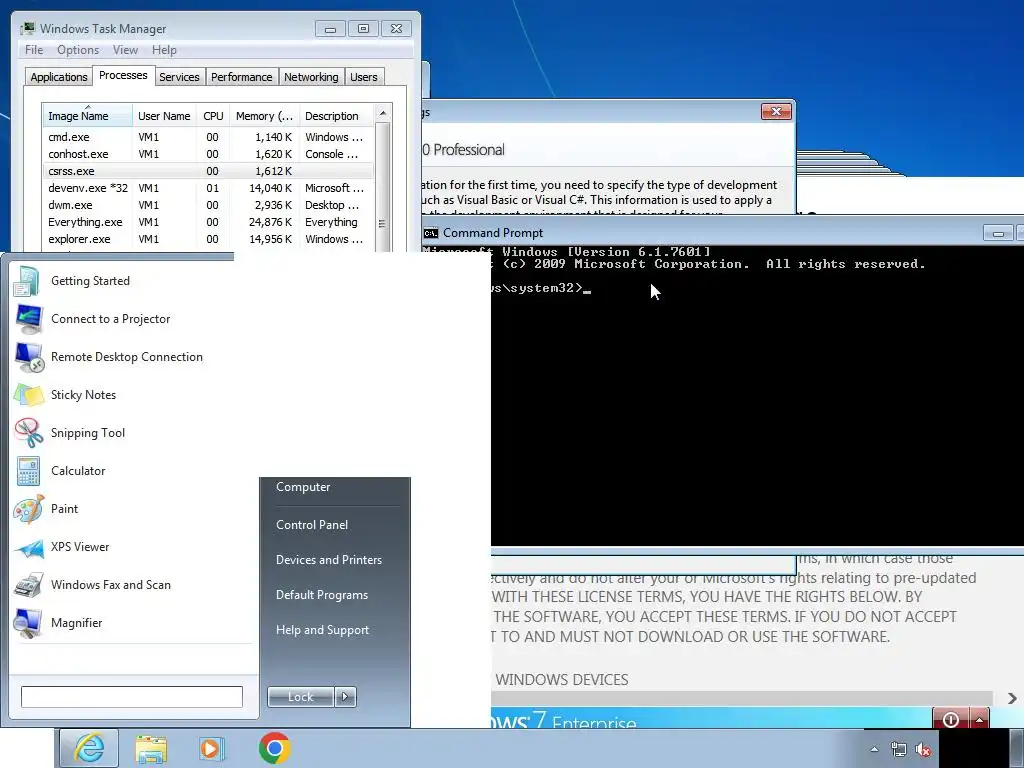This screenshot has width=1024, height=768.
Task: Select dwm.exe process row
Action: [208, 205]
